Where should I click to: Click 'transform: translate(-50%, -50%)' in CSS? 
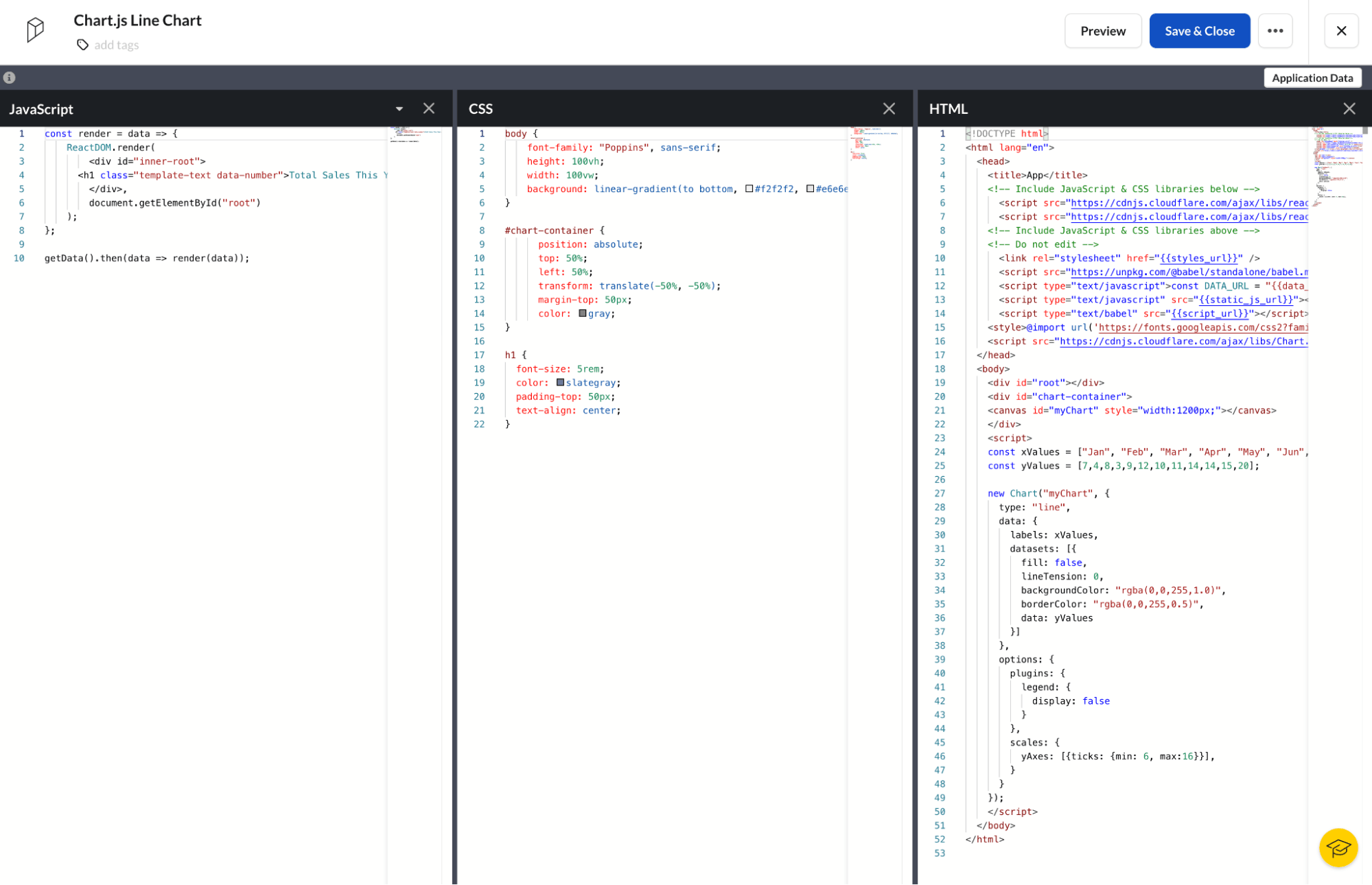click(629, 286)
